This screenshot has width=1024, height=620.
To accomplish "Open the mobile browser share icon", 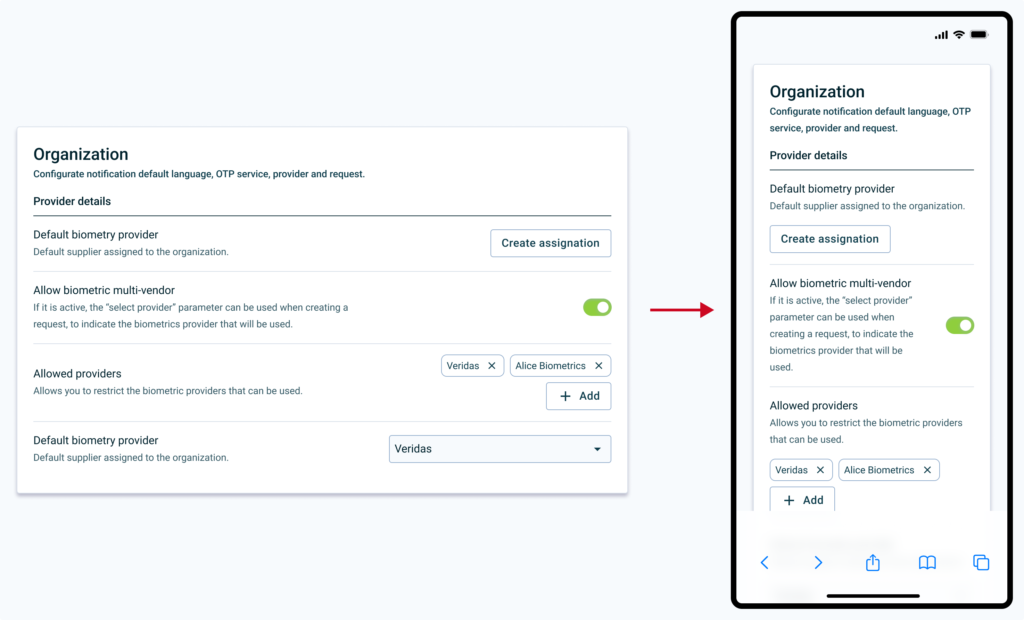I will (x=872, y=563).
